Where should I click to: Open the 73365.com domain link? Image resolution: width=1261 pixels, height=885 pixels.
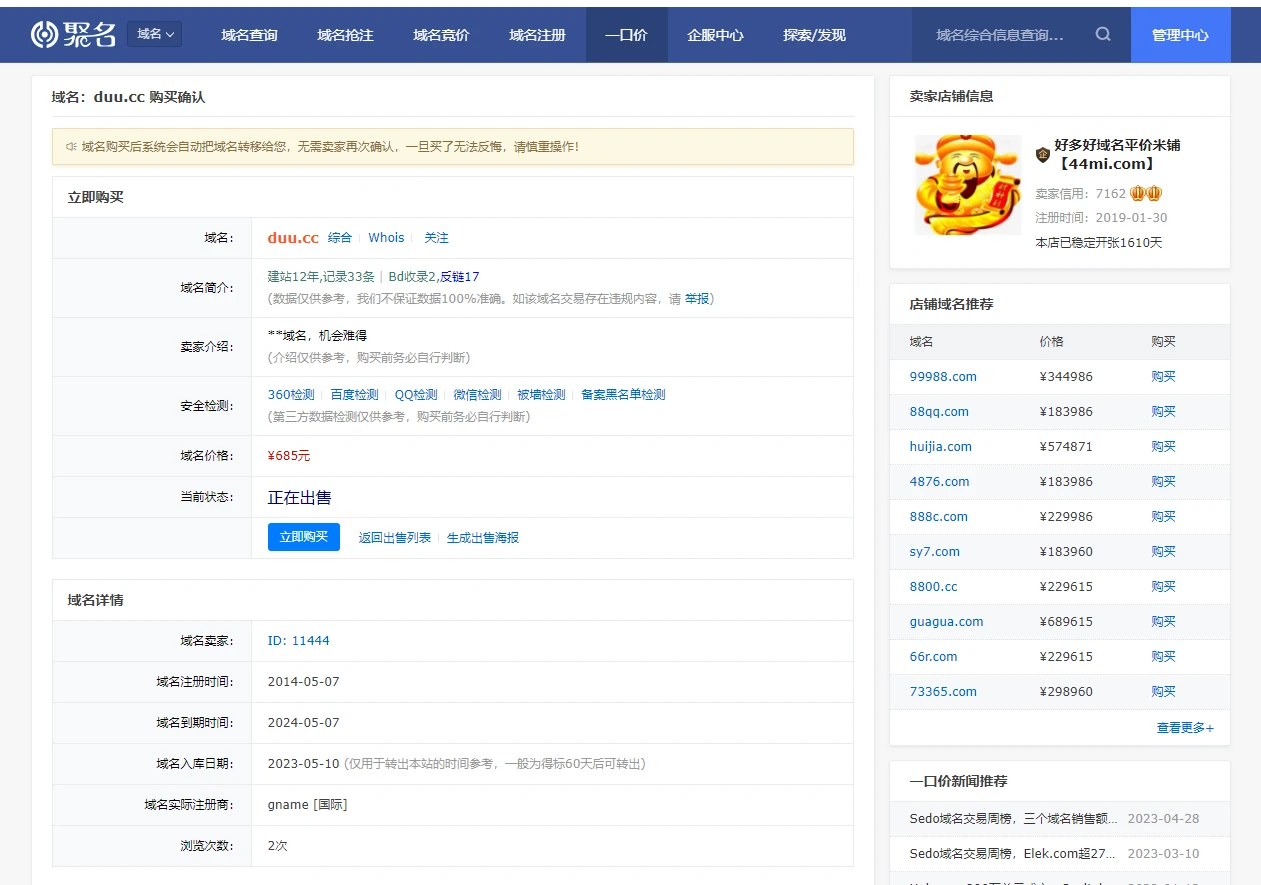(943, 692)
